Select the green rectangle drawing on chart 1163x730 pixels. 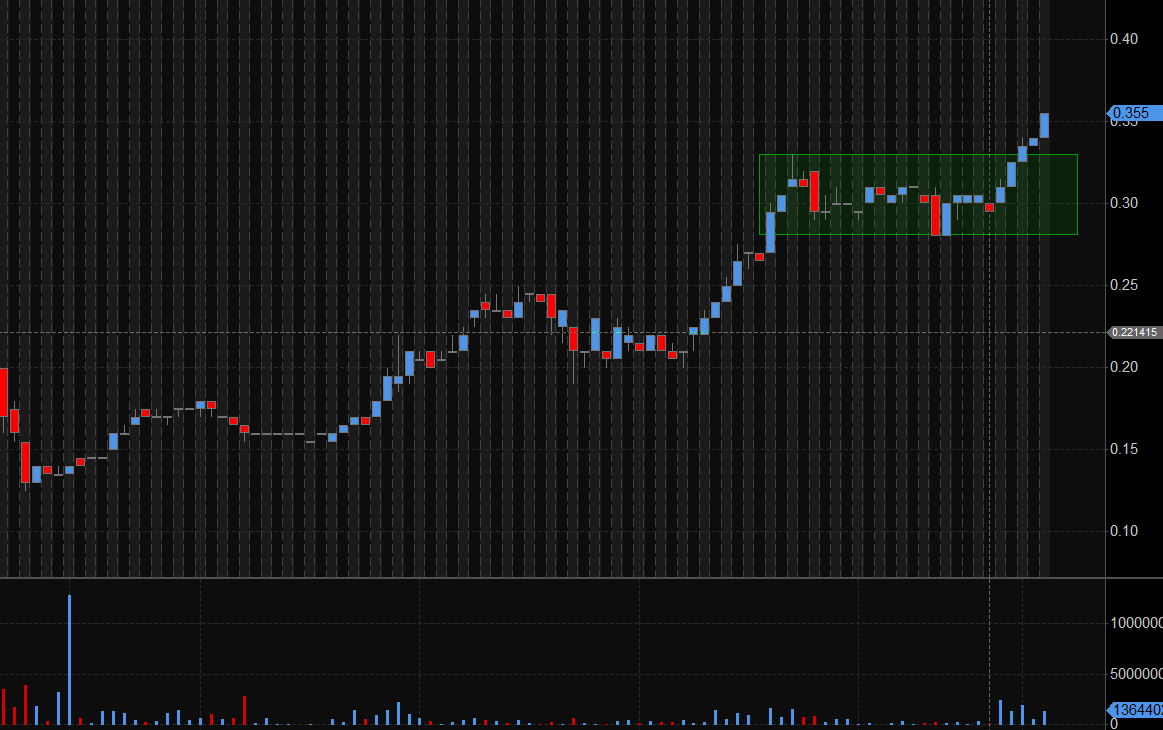[918, 194]
